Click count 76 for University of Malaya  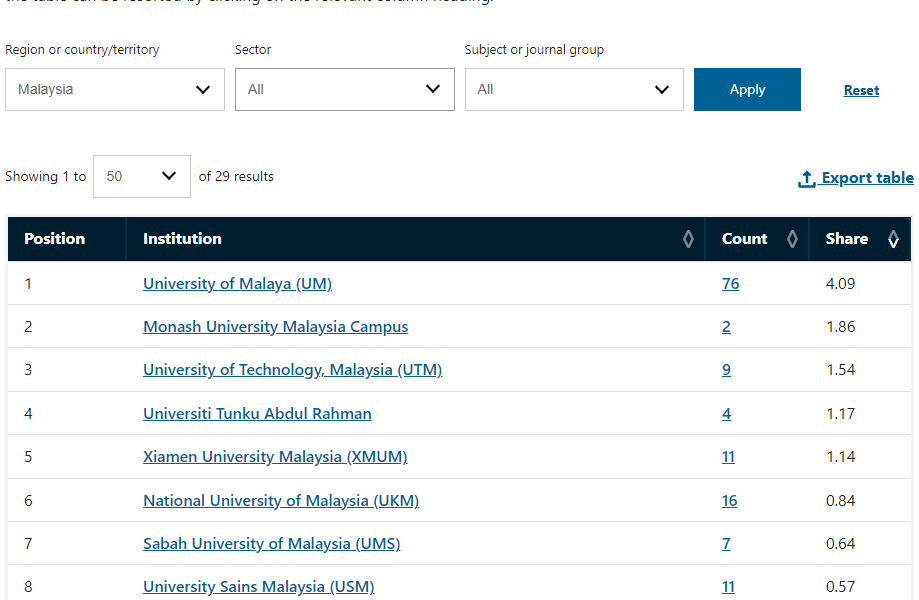pos(730,284)
